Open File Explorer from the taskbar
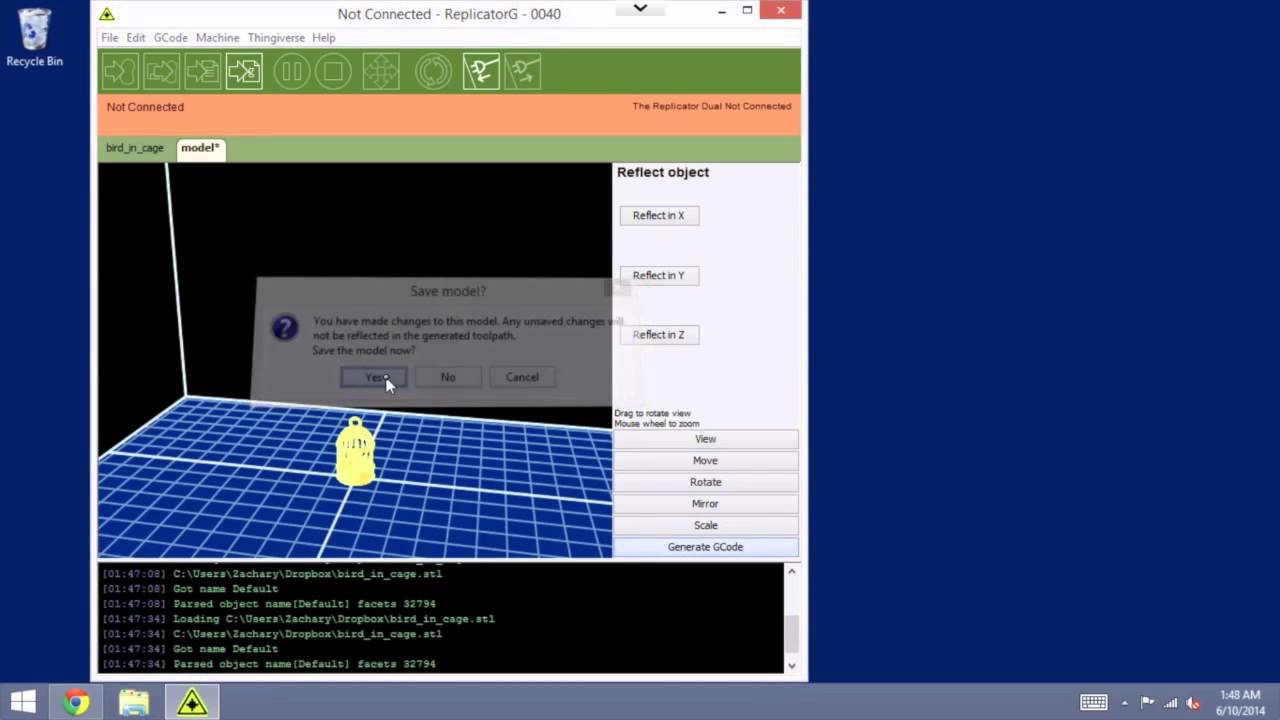Screen dimensions: 1280x720 [134, 702]
